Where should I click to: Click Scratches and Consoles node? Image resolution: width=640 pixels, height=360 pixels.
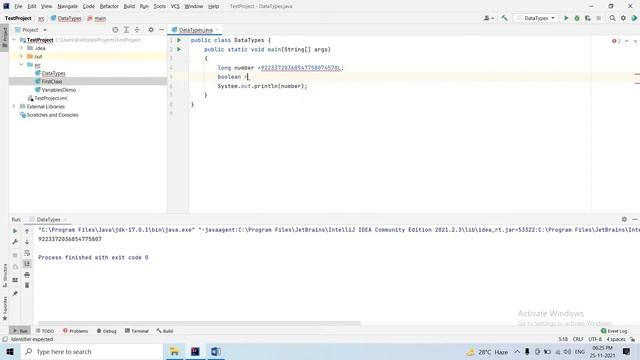(x=49, y=115)
